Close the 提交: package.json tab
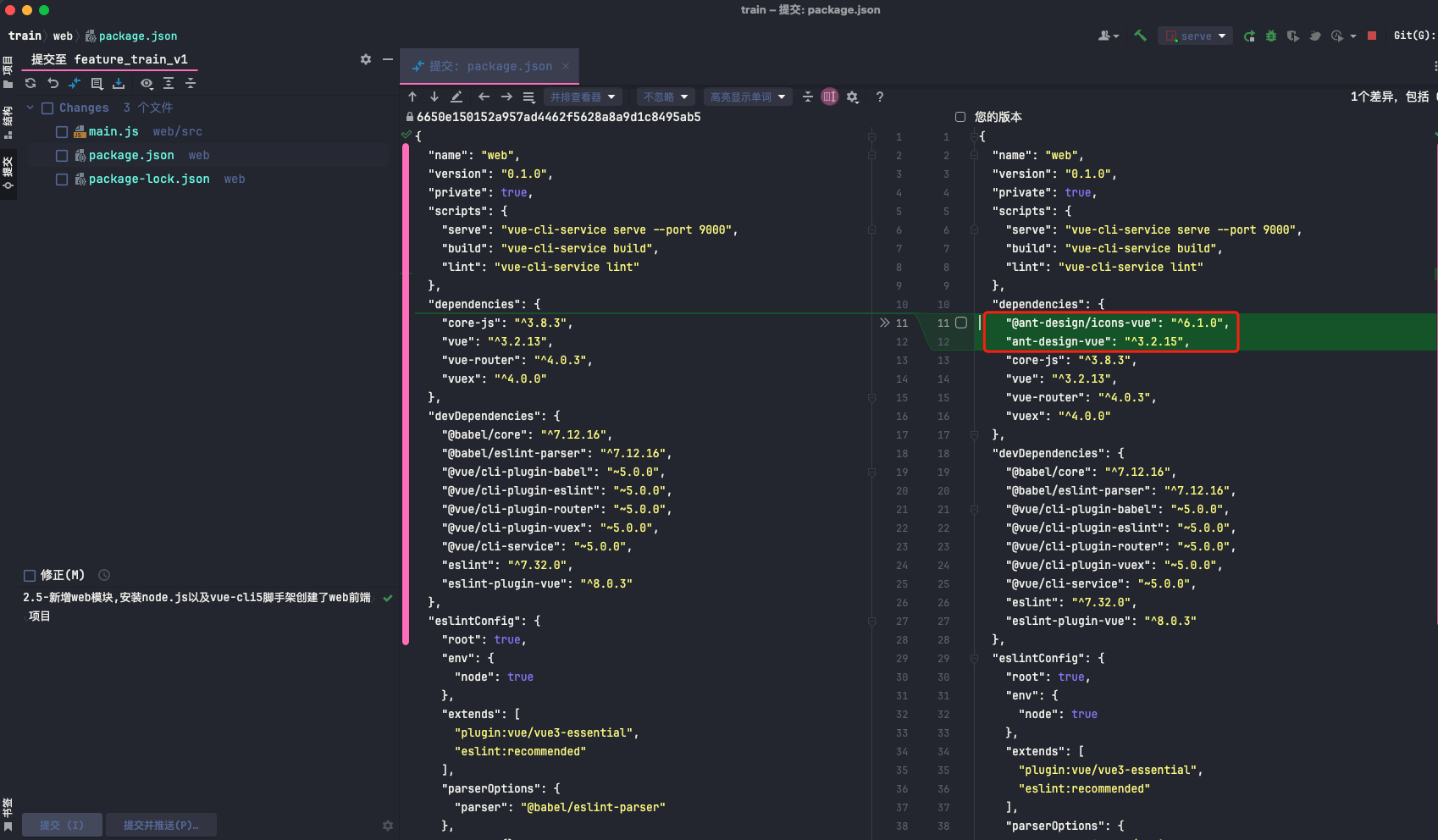This screenshot has width=1438, height=840. (566, 66)
